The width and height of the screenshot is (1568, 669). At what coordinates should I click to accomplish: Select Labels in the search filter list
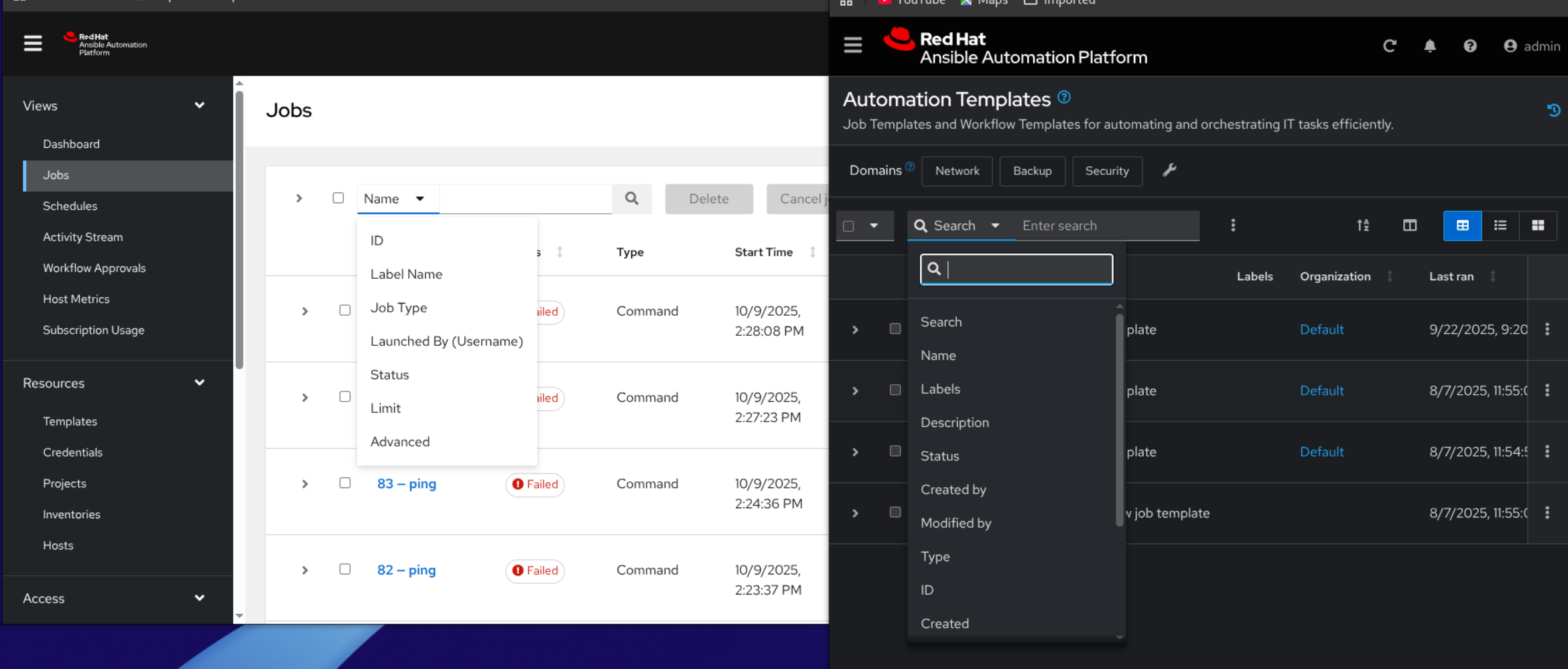pyautogui.click(x=940, y=389)
